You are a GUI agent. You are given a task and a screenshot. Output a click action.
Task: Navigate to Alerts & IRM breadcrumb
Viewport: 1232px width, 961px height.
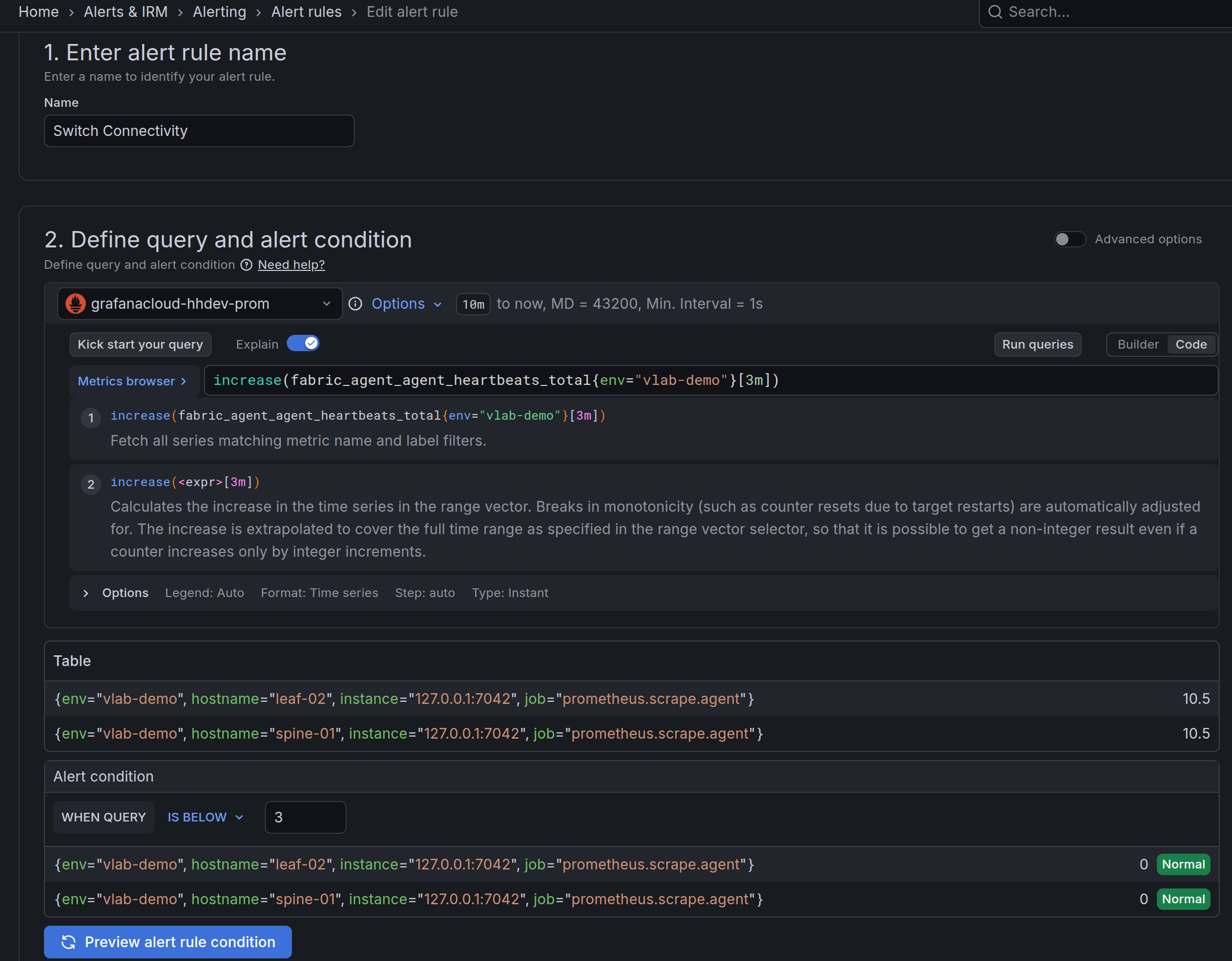pos(126,12)
